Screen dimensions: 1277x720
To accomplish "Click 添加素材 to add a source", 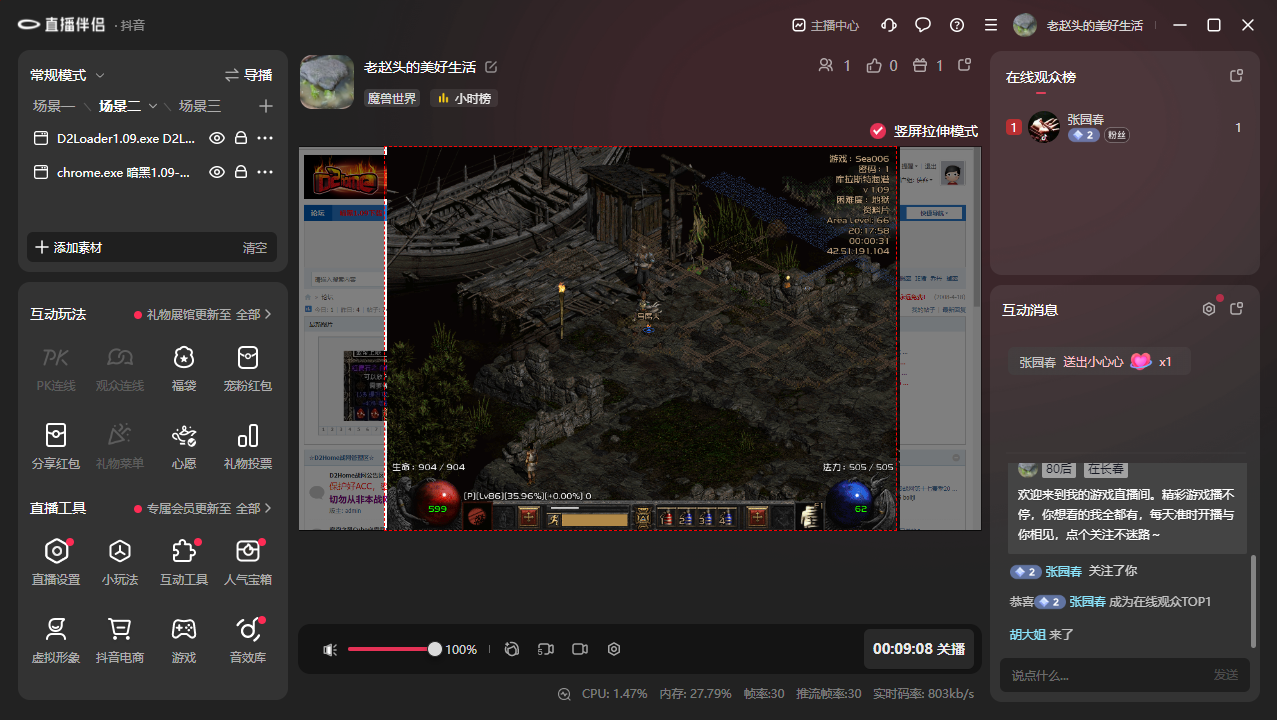I will [69, 247].
